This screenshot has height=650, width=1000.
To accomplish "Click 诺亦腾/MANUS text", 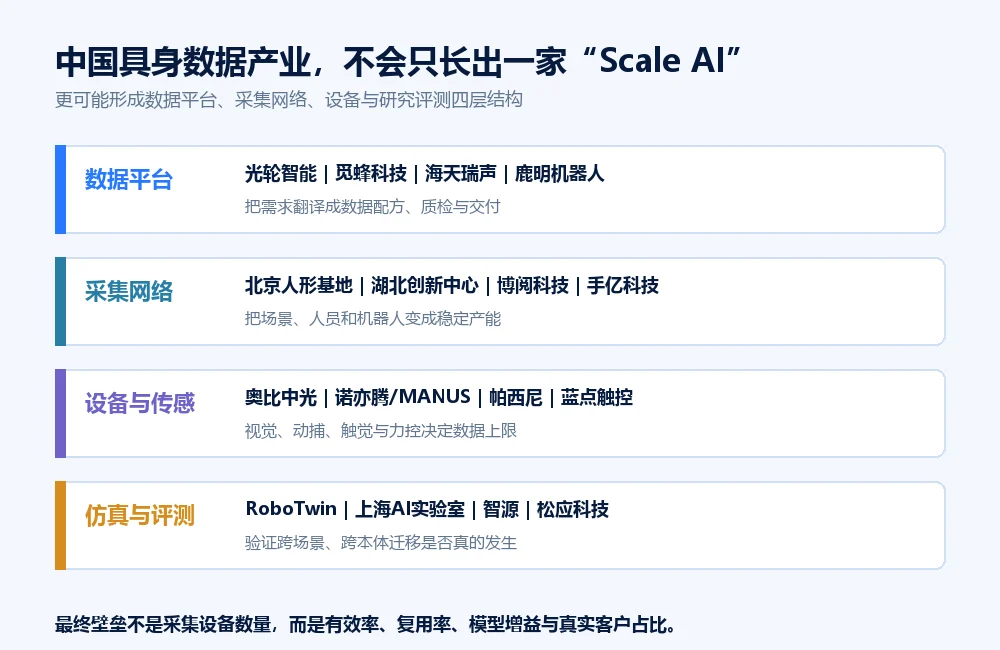I will coord(402,397).
